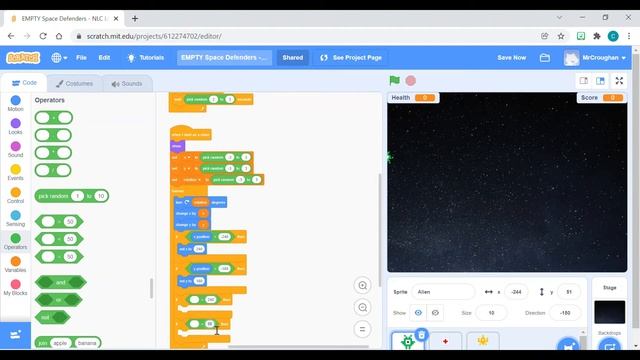Open the language globe dropdown
This screenshot has width=640, height=360.
[59, 58]
